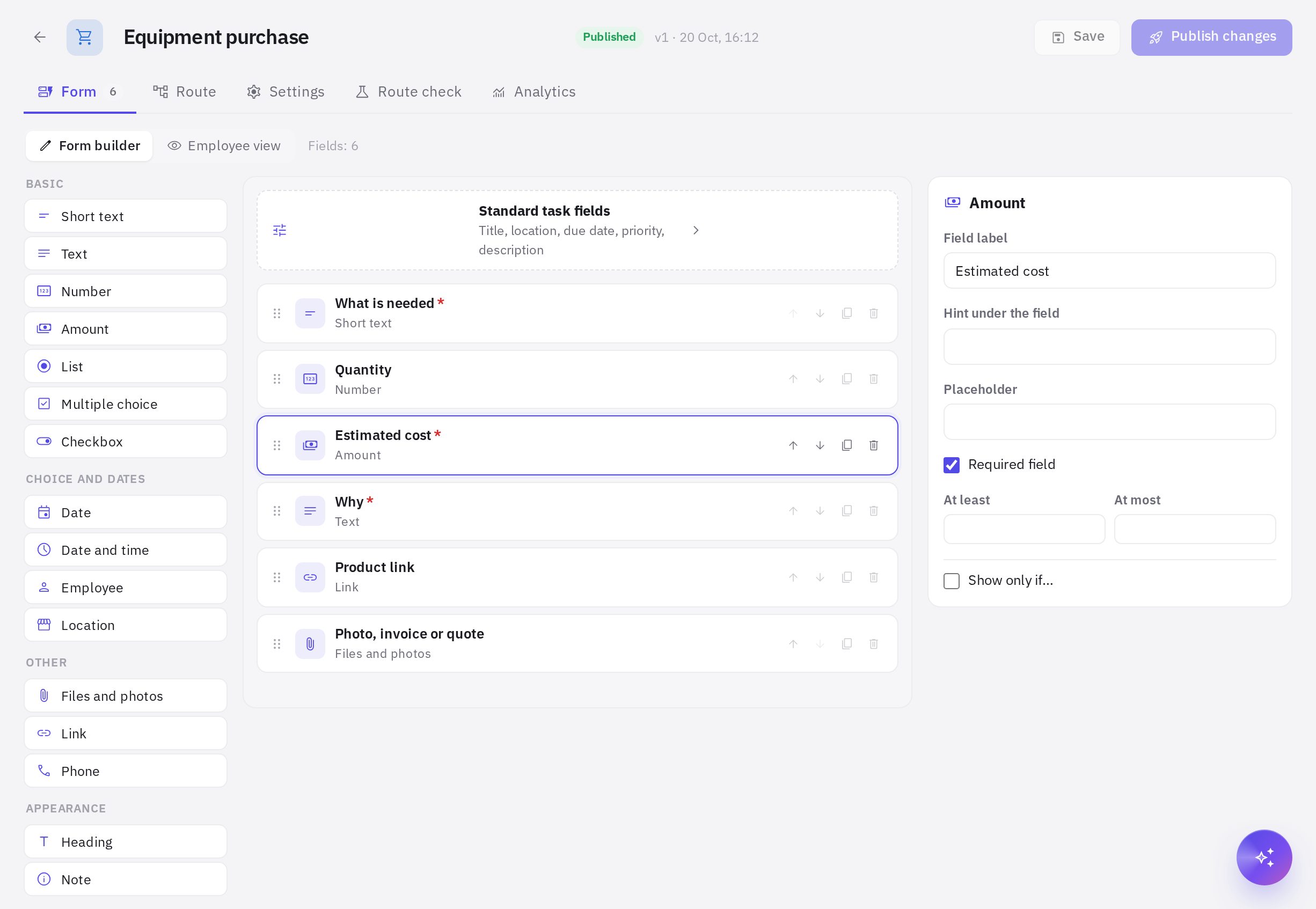Add a Multiple choice field
Image resolution: width=1316 pixels, height=909 pixels.
[x=126, y=404]
